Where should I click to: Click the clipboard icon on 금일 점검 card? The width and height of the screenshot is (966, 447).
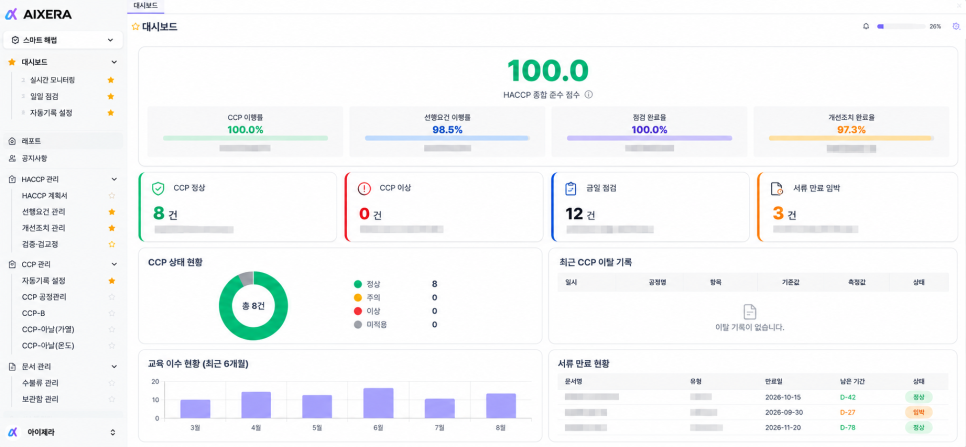(570, 188)
